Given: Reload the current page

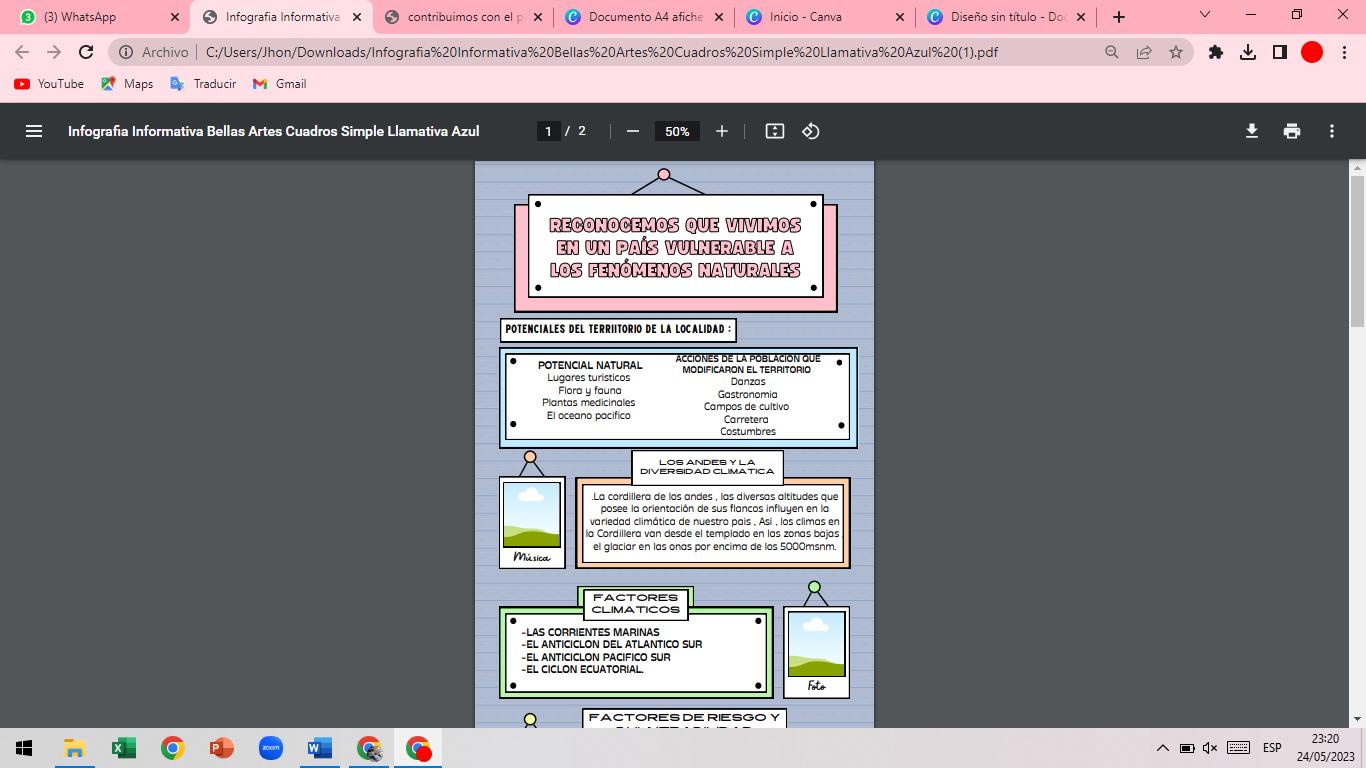Looking at the screenshot, I should [x=86, y=52].
